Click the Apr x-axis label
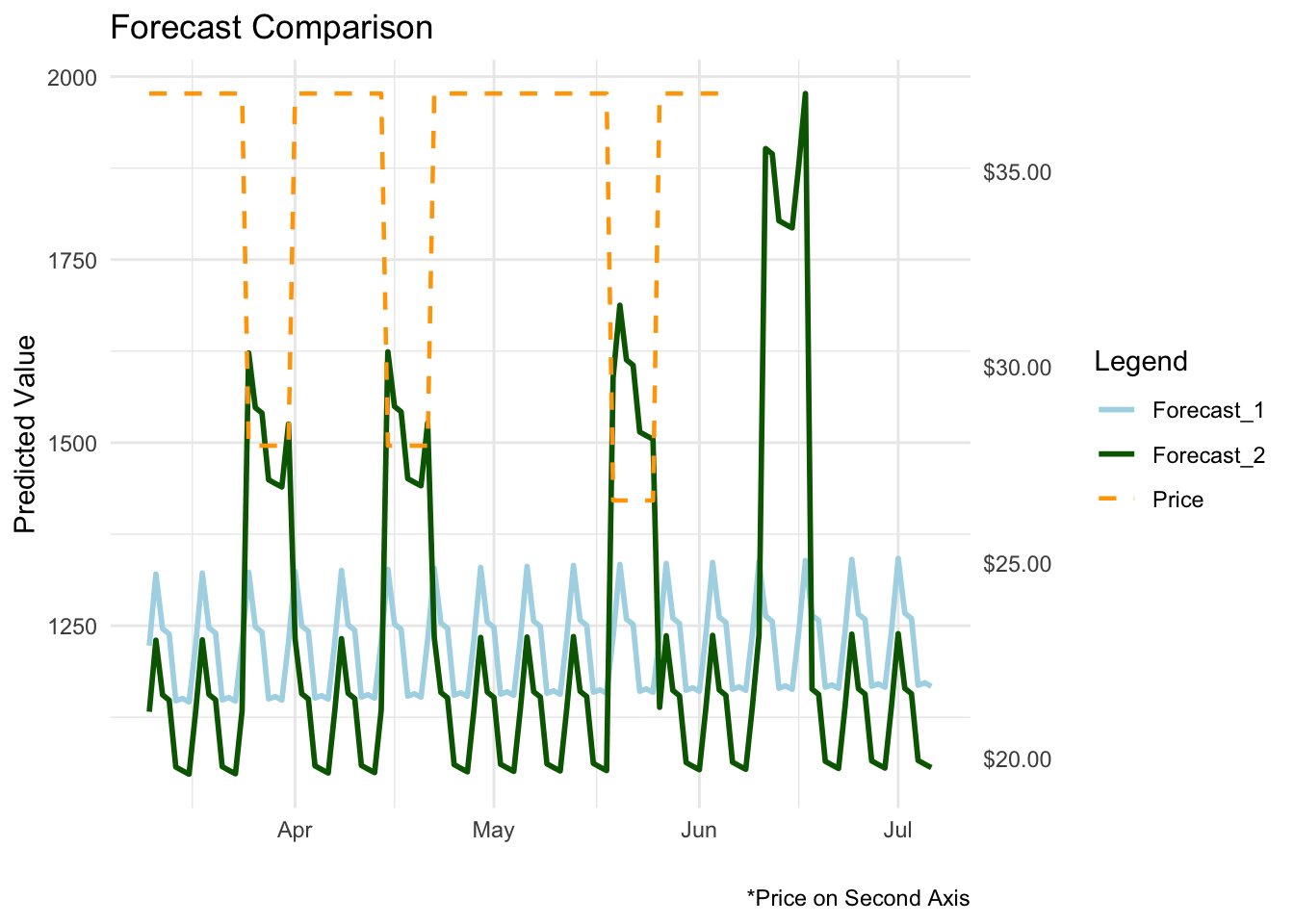Image resolution: width=1294 pixels, height=924 pixels. click(295, 830)
